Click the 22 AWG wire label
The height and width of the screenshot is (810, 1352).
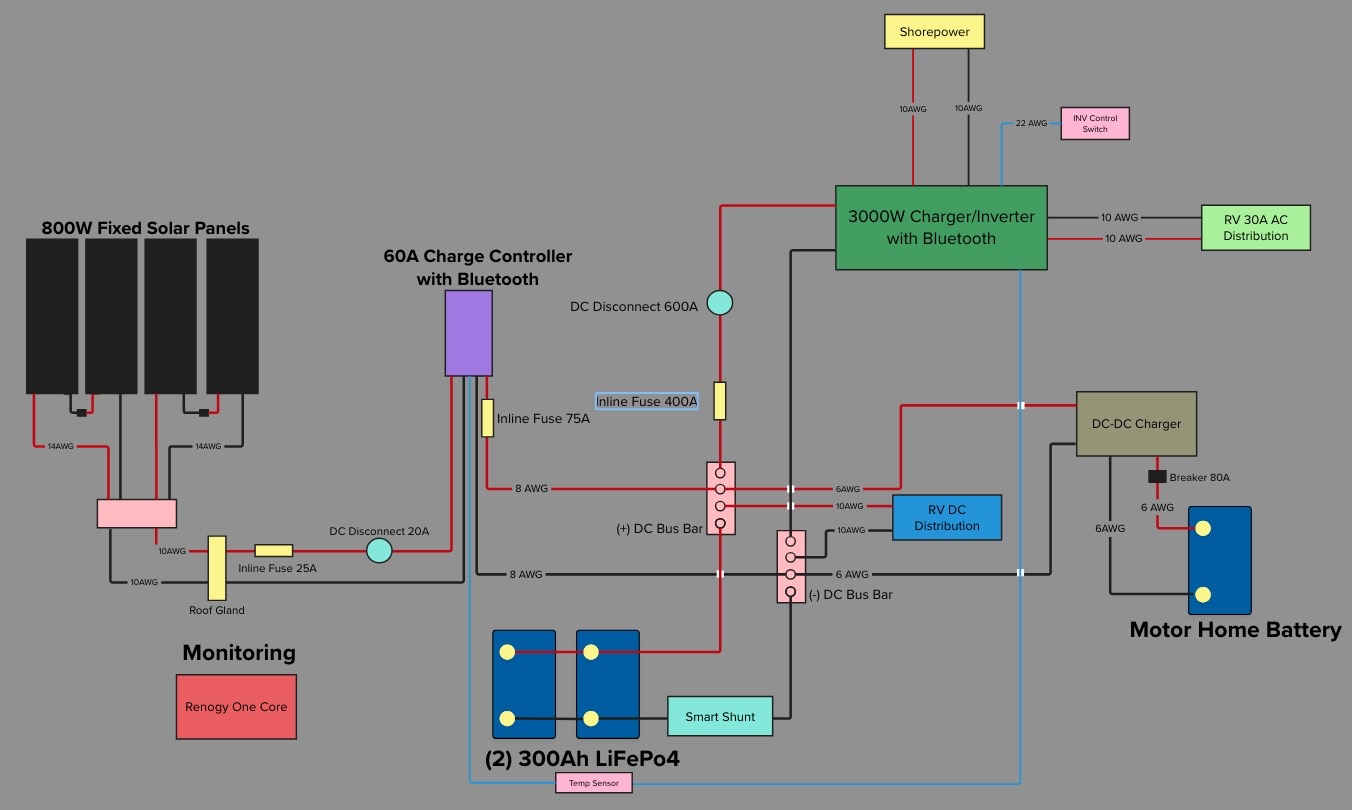1031,123
